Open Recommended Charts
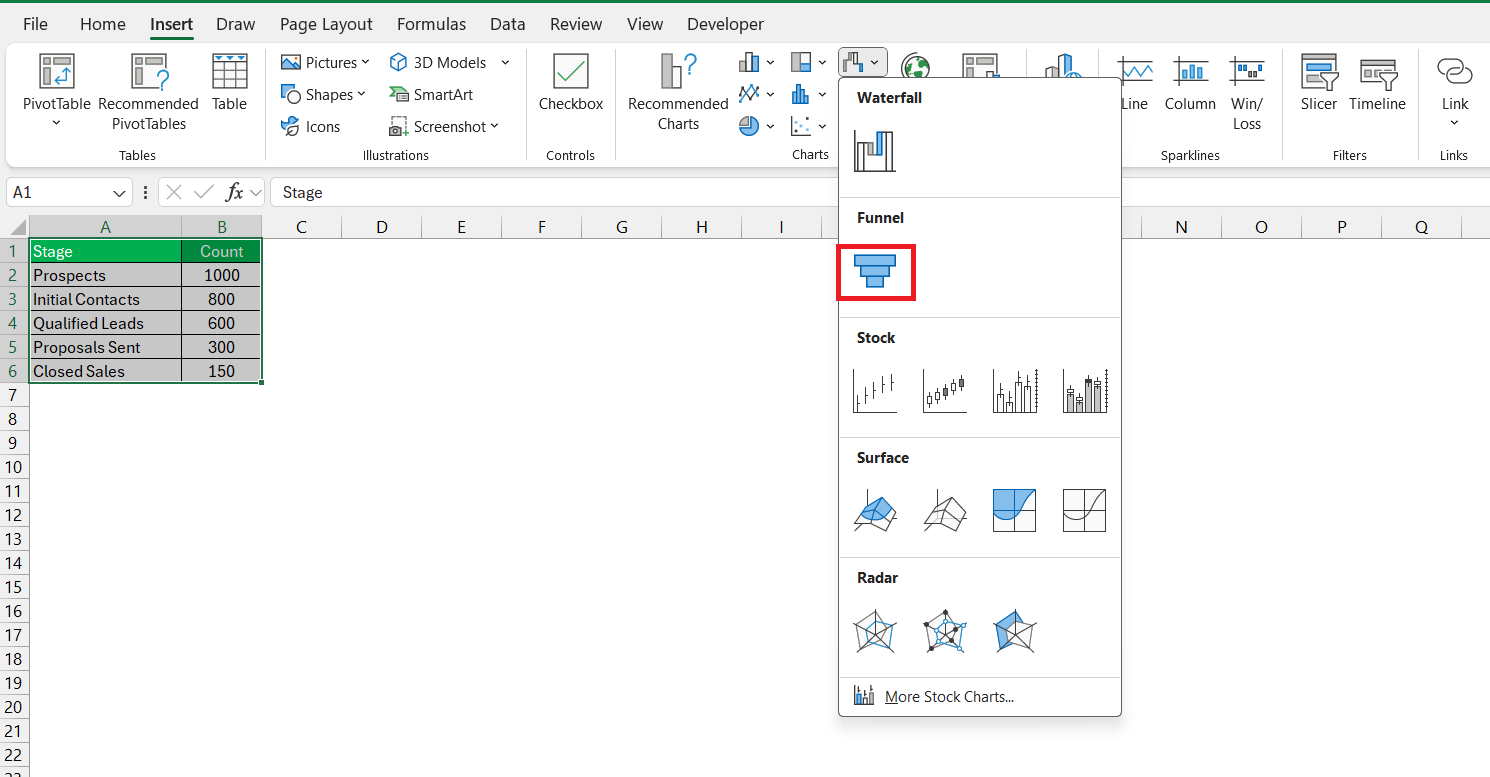Image resolution: width=1490 pixels, height=777 pixels. click(678, 92)
